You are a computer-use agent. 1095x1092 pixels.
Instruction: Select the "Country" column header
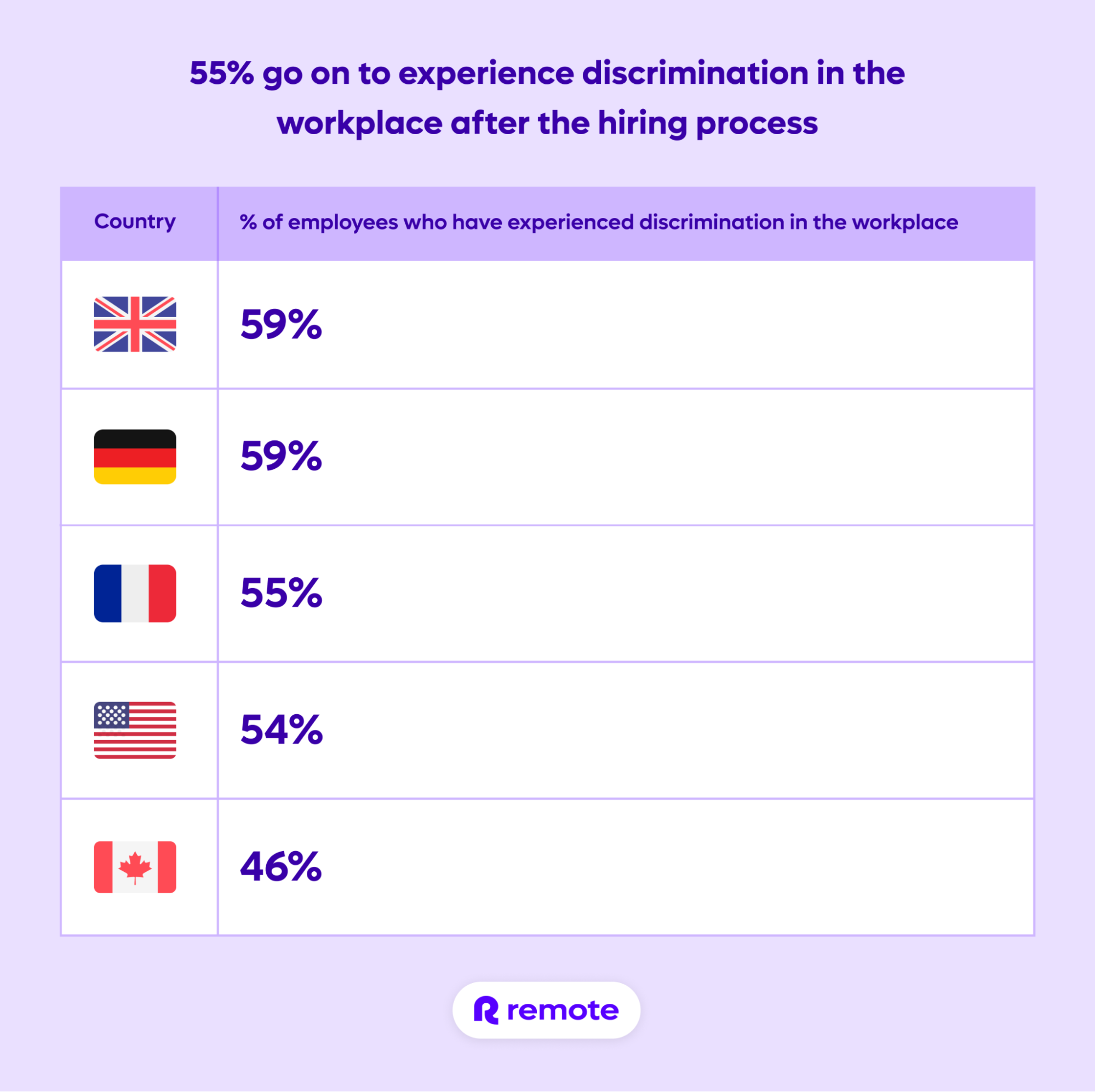[135, 222]
